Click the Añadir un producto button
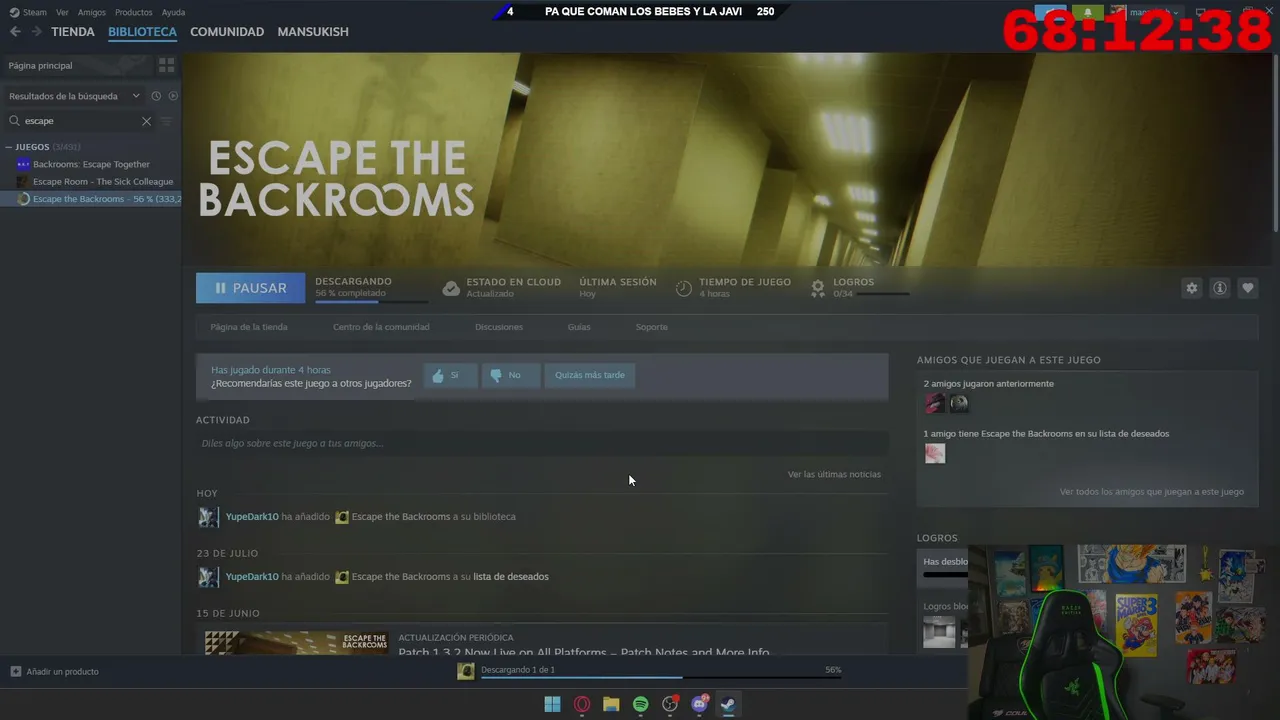Image resolution: width=1280 pixels, height=720 pixels. tap(55, 671)
